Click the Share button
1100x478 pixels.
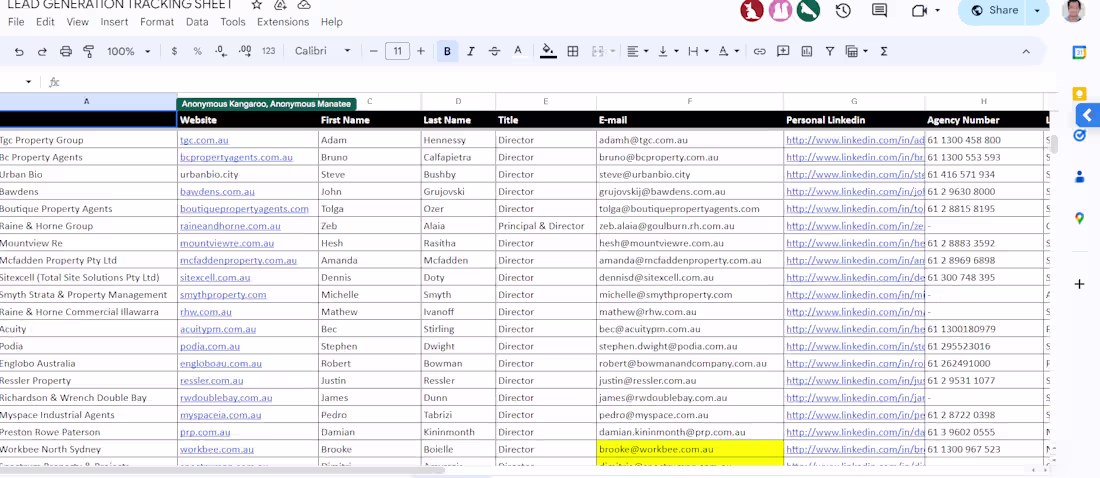point(994,11)
